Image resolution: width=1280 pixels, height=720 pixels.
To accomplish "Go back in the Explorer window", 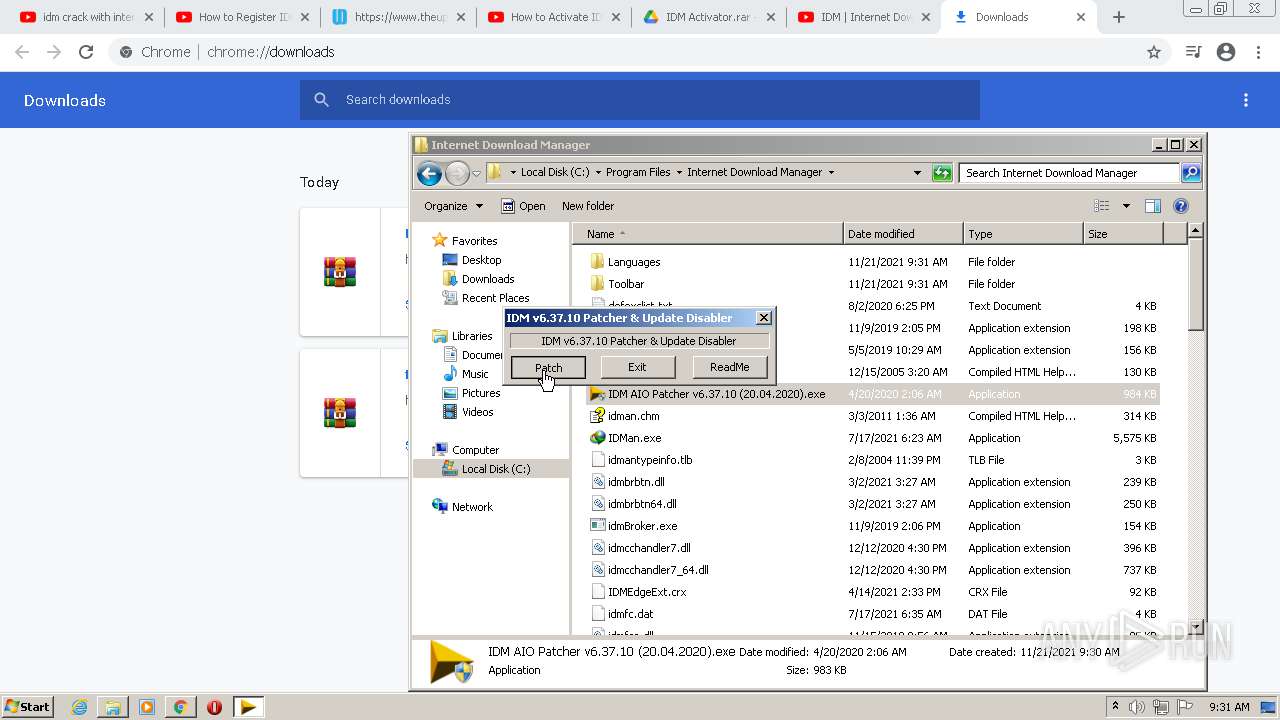I will (430, 173).
